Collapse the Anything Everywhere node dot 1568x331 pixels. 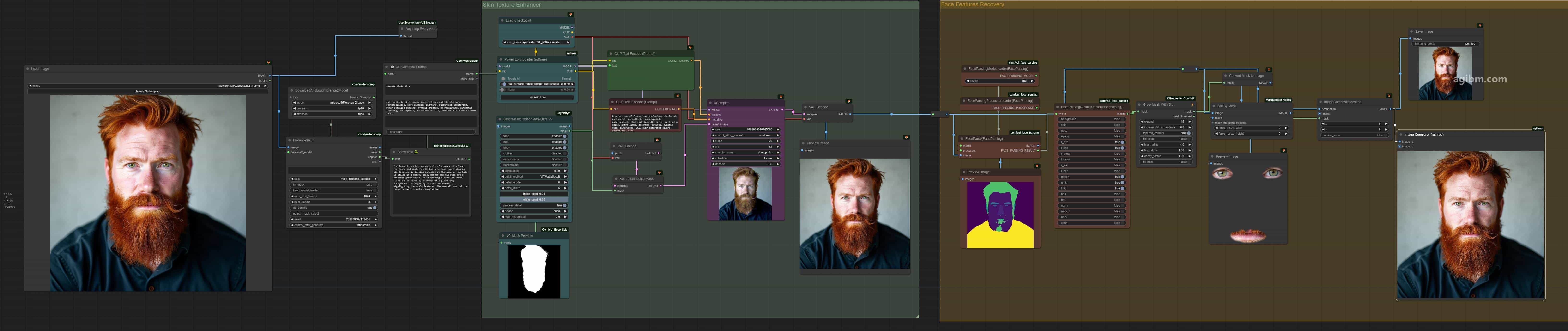click(402, 29)
